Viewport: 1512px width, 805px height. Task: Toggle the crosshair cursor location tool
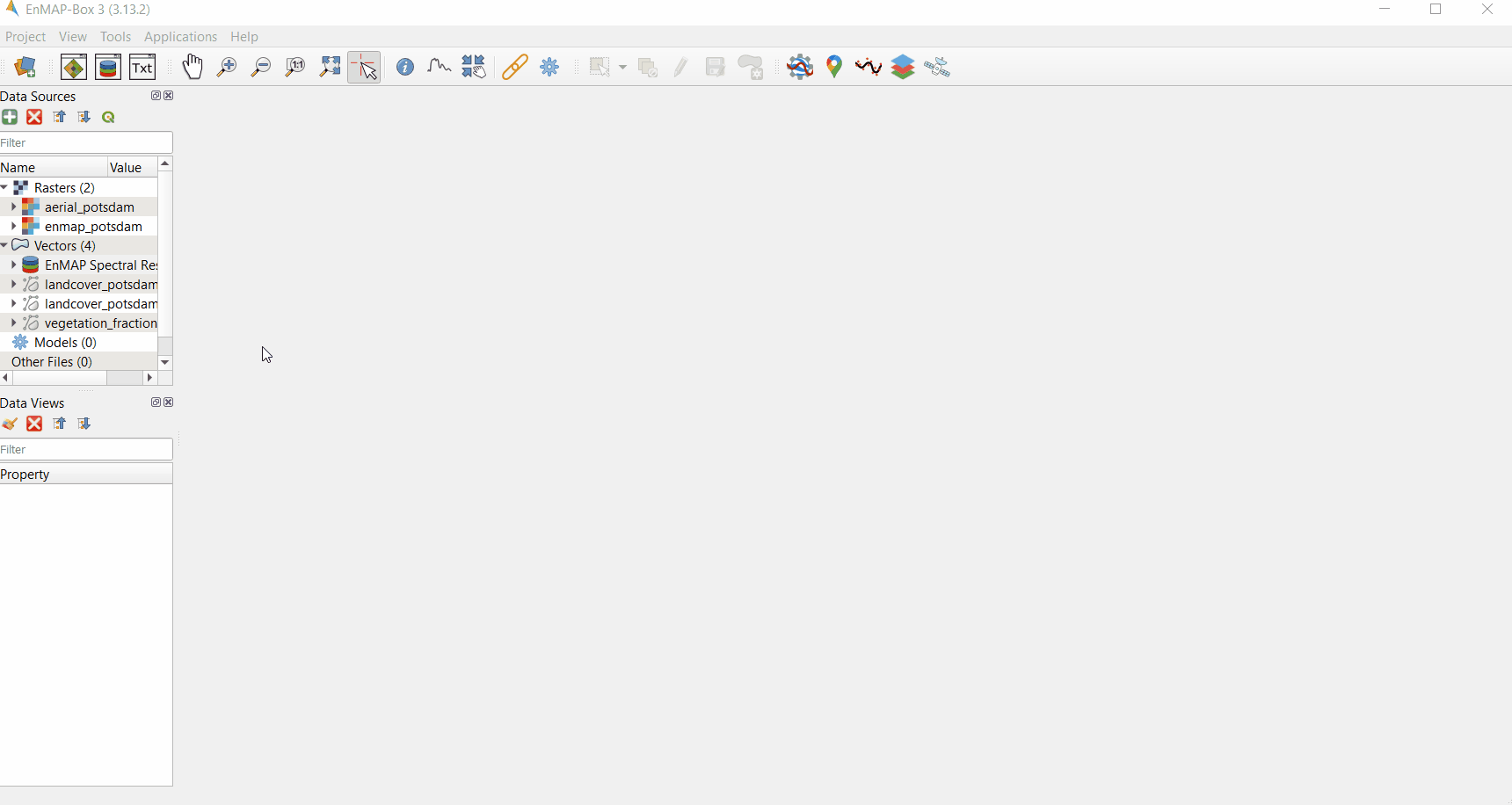coord(364,68)
